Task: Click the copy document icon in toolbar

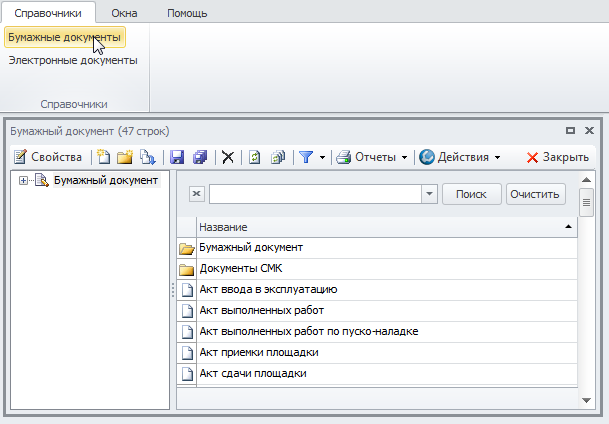Action: point(147,157)
